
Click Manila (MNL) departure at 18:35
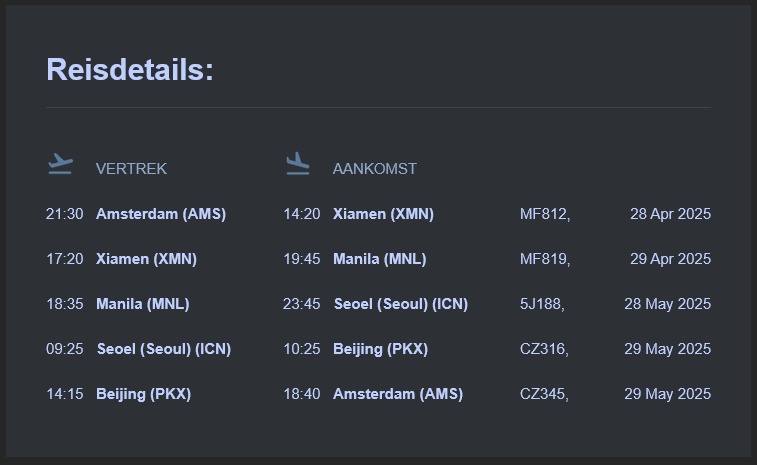click(143, 304)
